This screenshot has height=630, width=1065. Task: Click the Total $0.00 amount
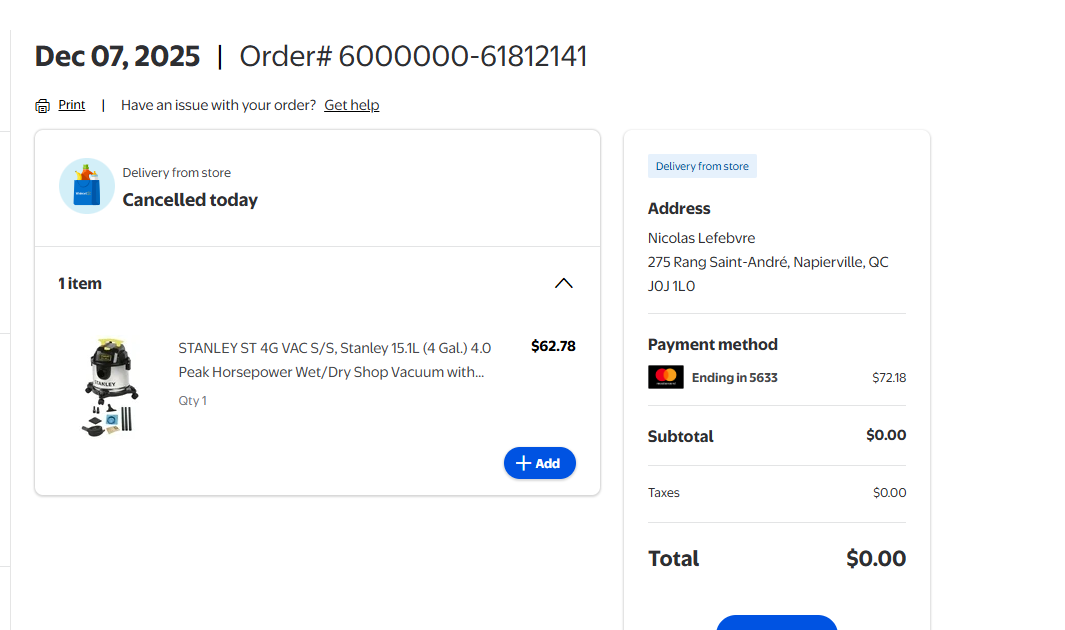click(875, 558)
